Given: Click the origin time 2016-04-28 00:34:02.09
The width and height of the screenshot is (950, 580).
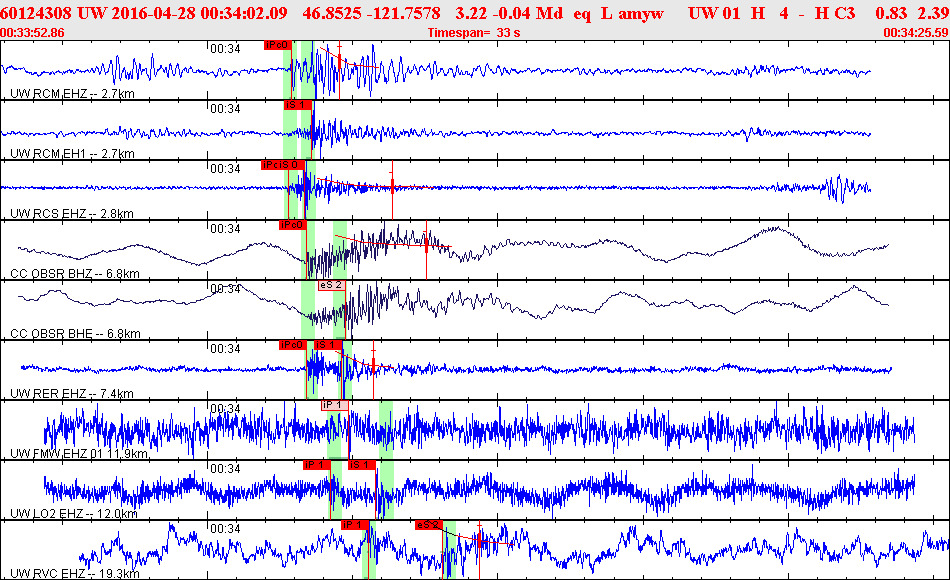Looking at the screenshot, I should pos(198,13).
